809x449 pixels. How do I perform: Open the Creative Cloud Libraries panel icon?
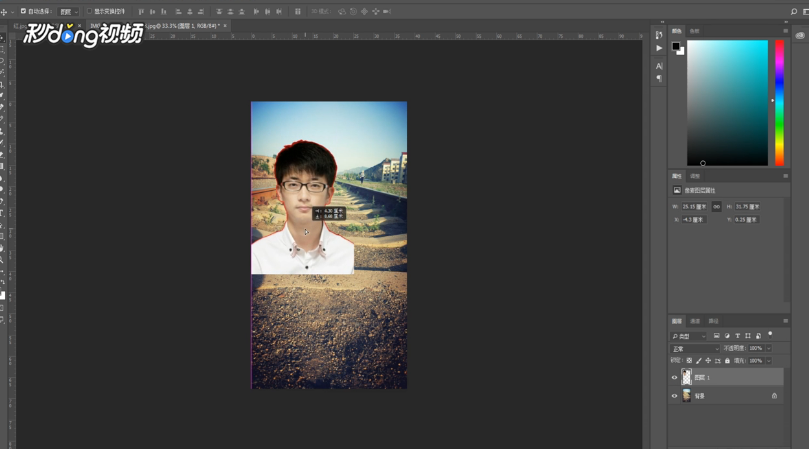tap(800, 36)
